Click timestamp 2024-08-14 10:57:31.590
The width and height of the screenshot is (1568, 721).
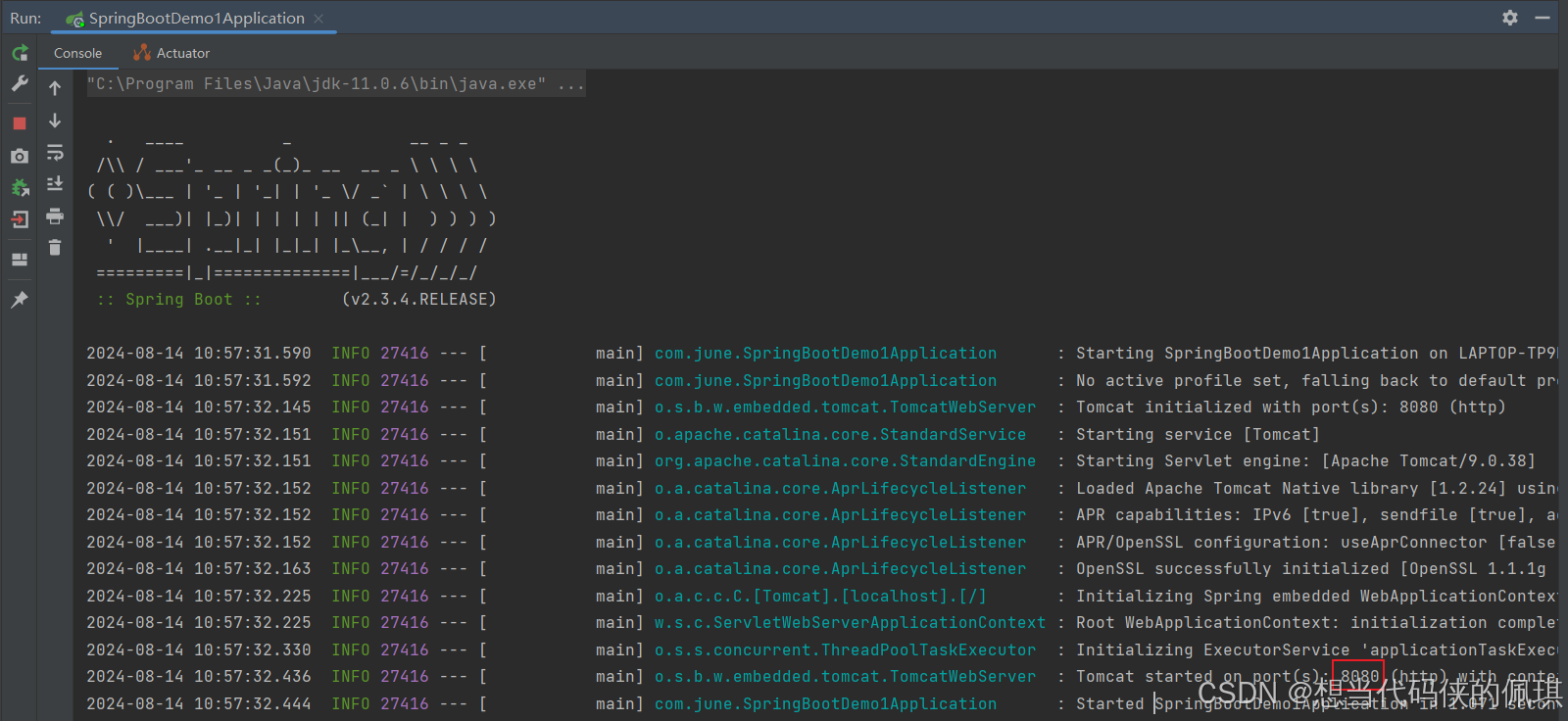(199, 354)
